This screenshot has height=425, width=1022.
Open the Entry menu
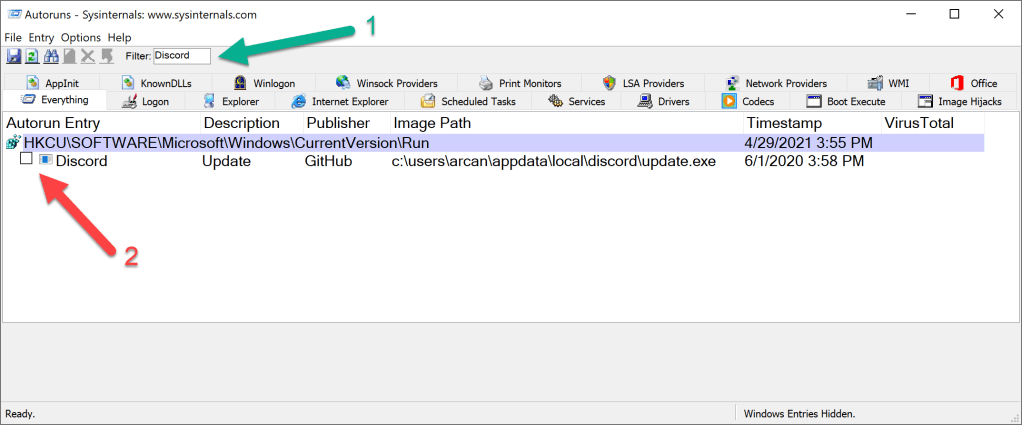(x=41, y=37)
